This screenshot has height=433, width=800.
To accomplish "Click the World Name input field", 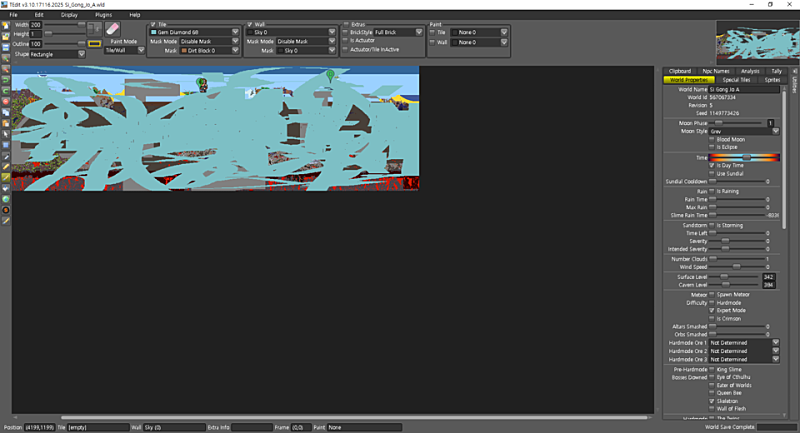I will (744, 89).
